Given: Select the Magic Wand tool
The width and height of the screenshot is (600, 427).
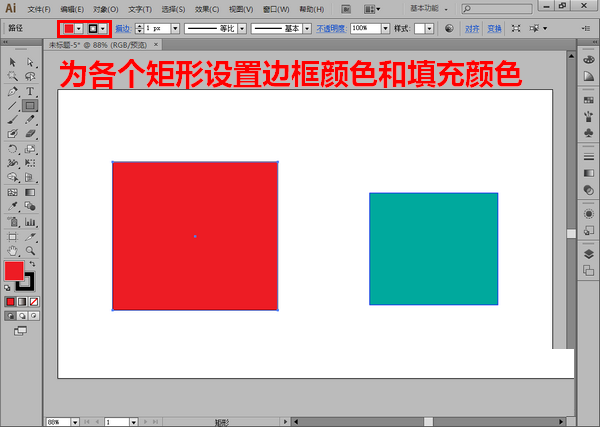Looking at the screenshot, I should tap(12, 76).
